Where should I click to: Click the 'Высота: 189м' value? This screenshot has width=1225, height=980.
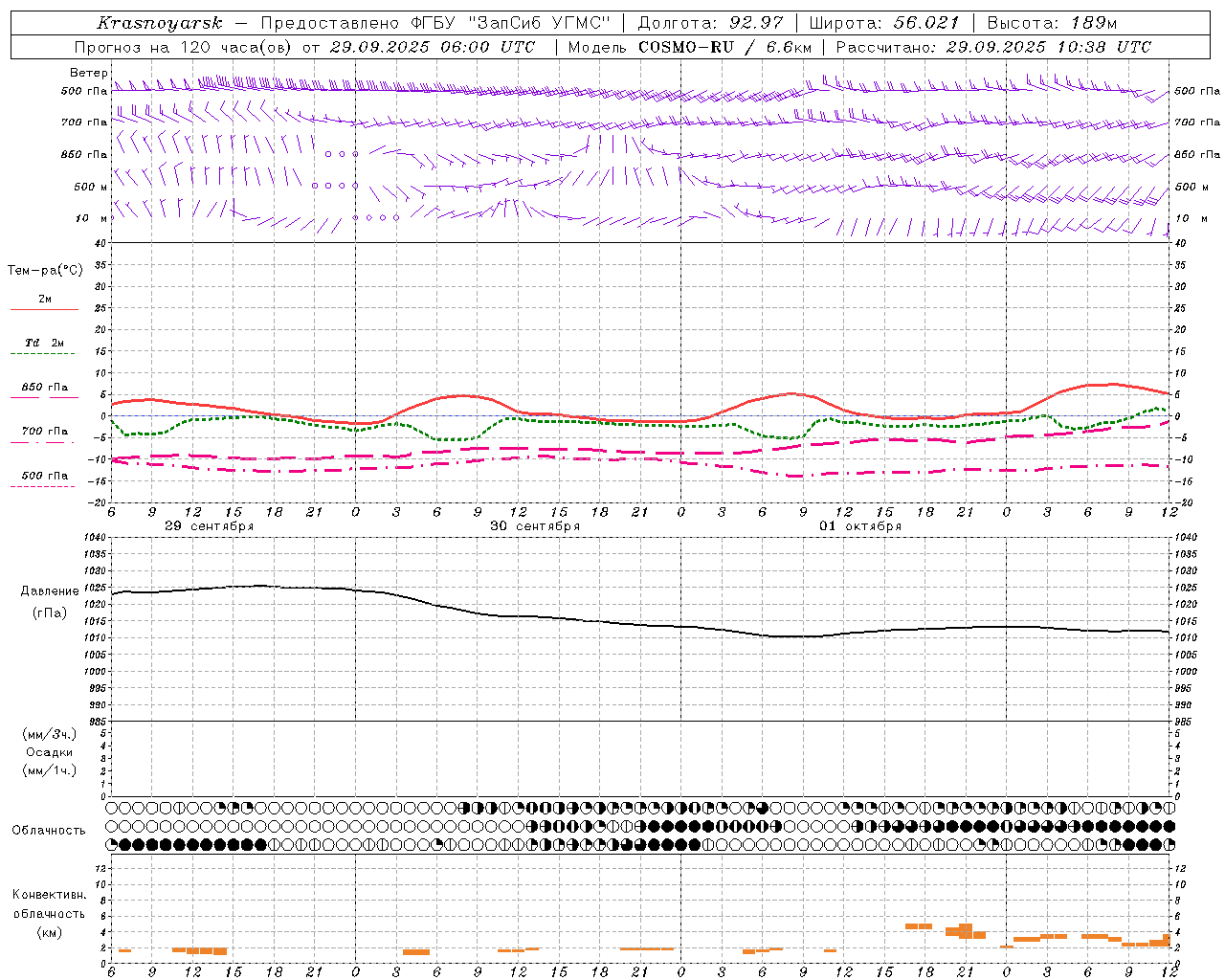[1052, 23]
